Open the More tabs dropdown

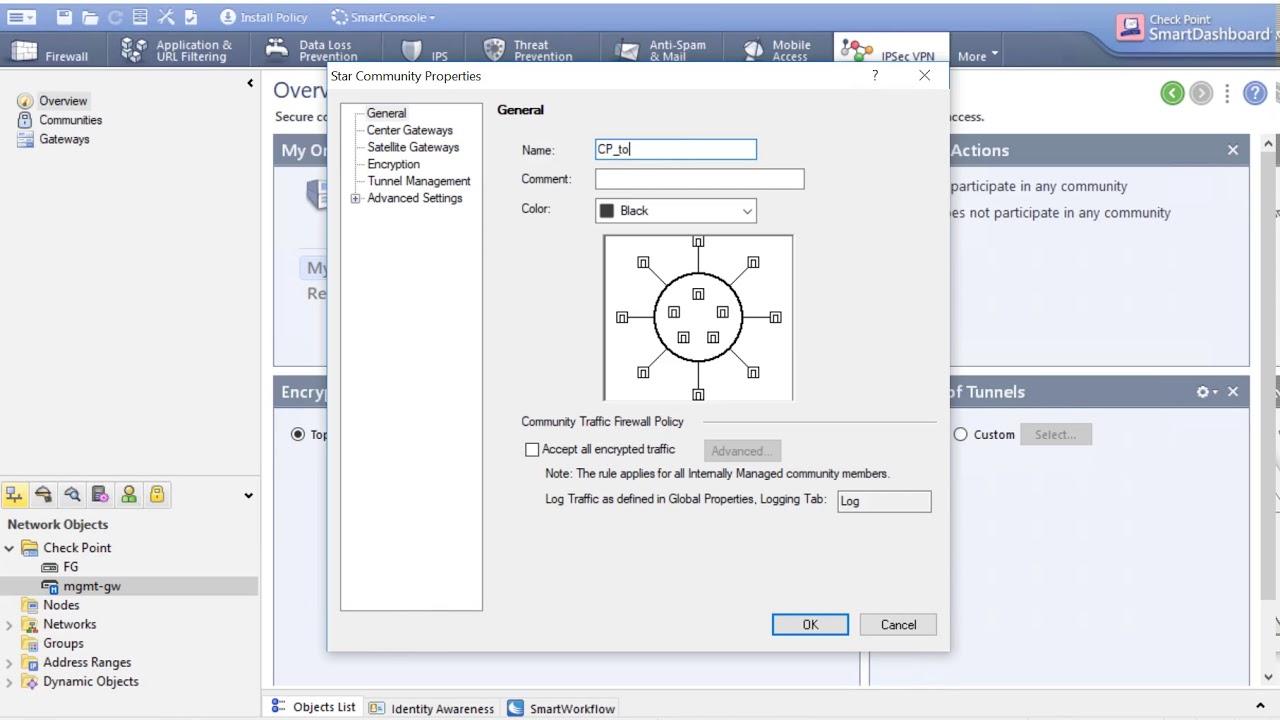tap(978, 56)
